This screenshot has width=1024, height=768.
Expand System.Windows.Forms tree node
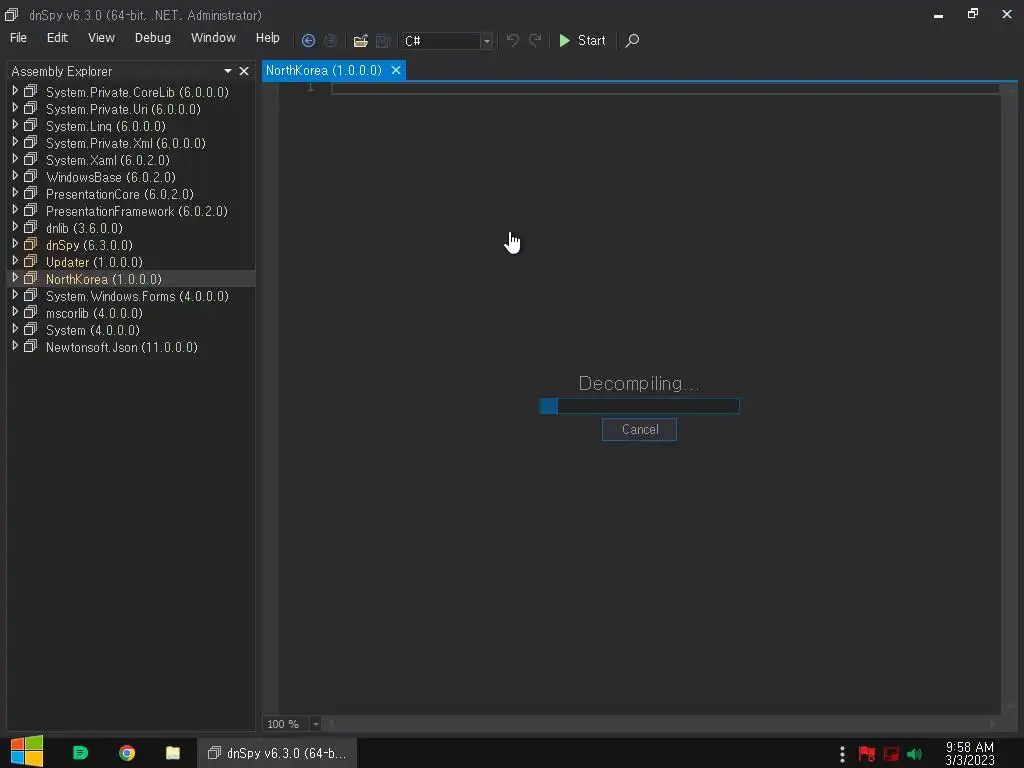[x=15, y=295]
